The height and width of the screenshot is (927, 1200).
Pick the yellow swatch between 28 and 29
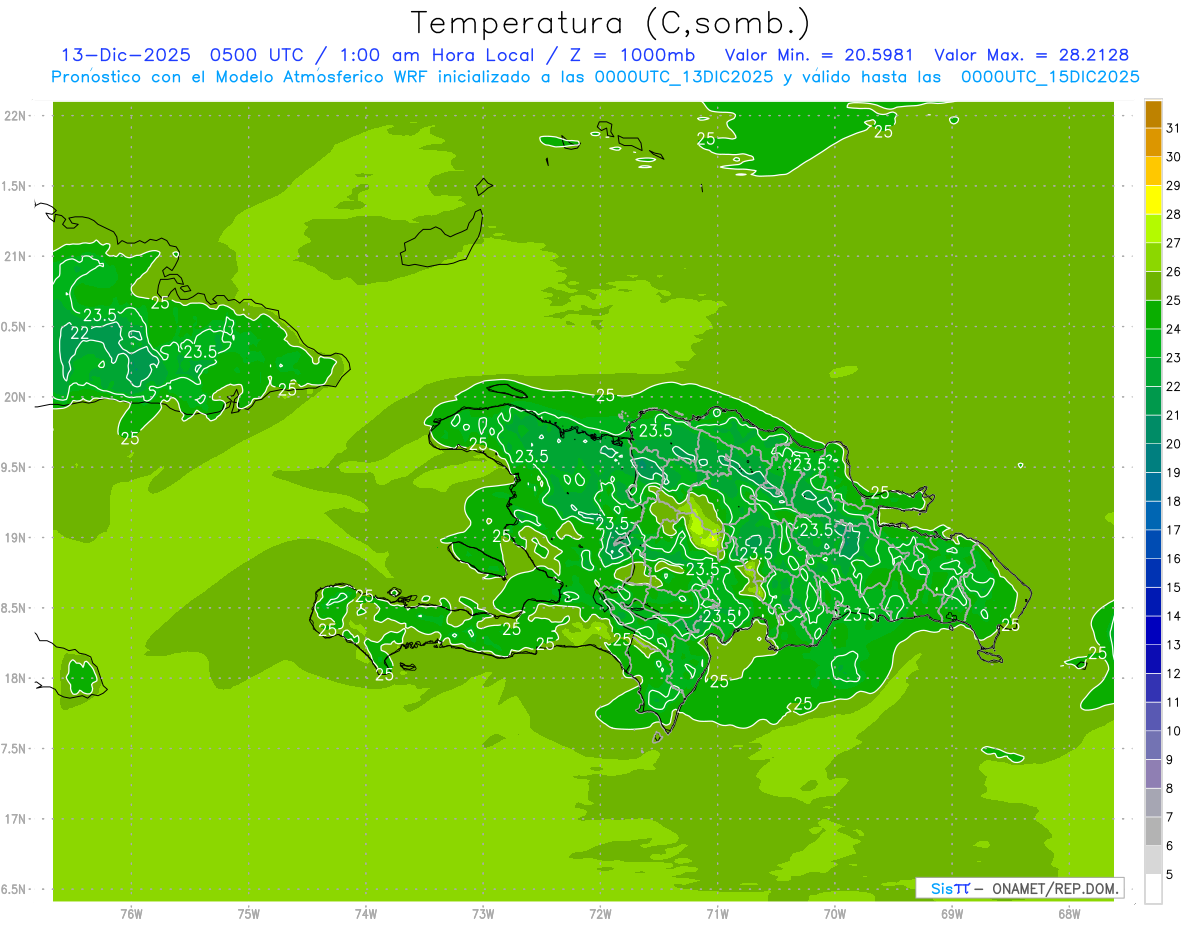(1153, 200)
